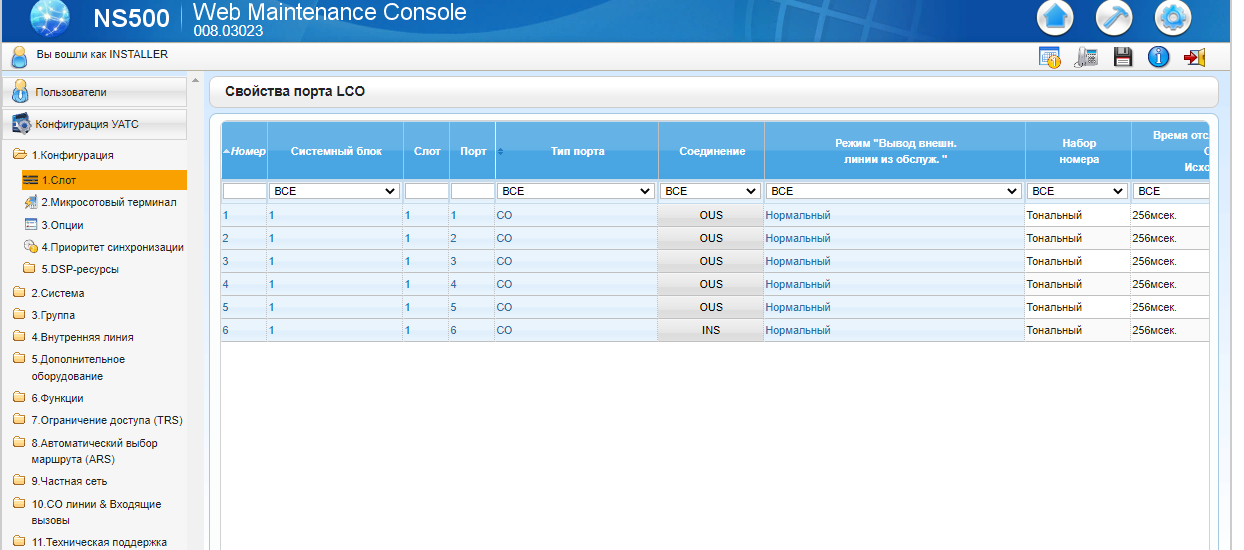The width and height of the screenshot is (1244, 550).
Task: Click INS connection button for port 6
Action: 711,330
